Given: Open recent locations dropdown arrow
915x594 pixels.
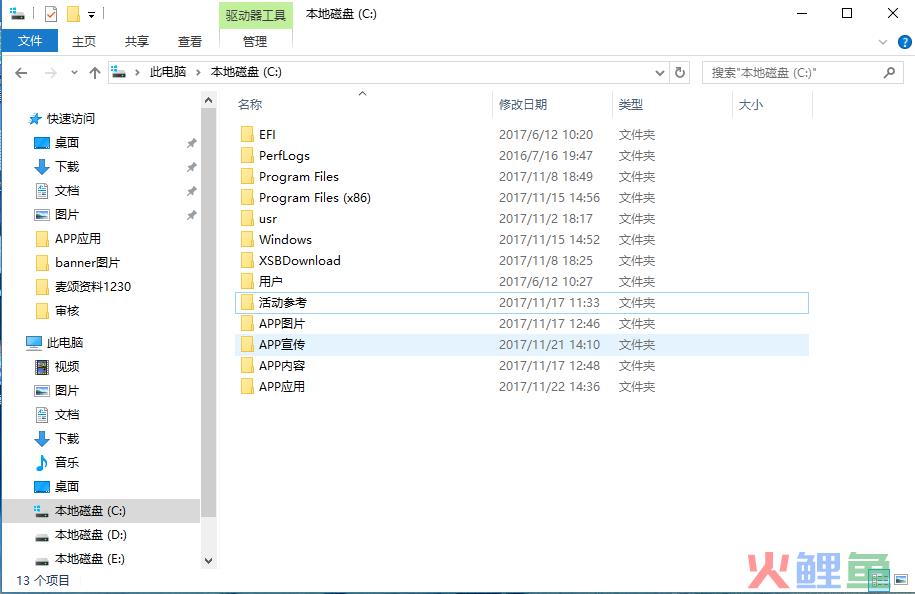Looking at the screenshot, I should coord(74,73).
